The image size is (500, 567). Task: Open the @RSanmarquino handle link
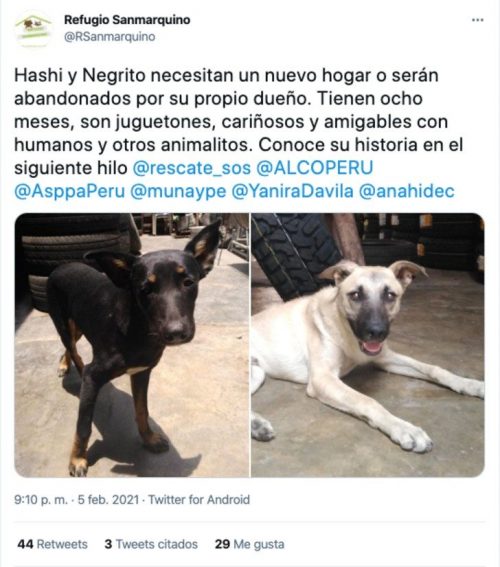coord(110,37)
